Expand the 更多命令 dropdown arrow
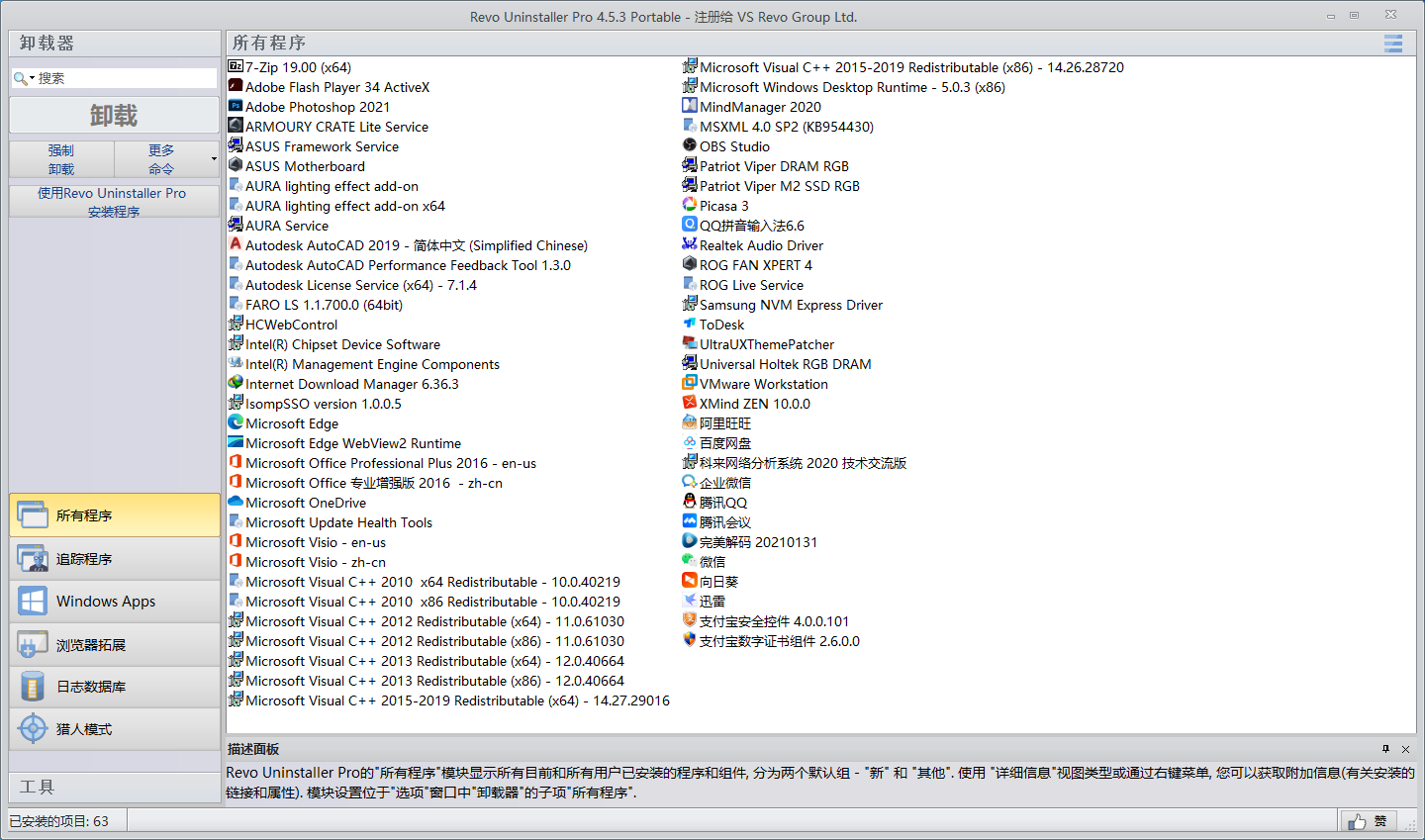 click(214, 159)
